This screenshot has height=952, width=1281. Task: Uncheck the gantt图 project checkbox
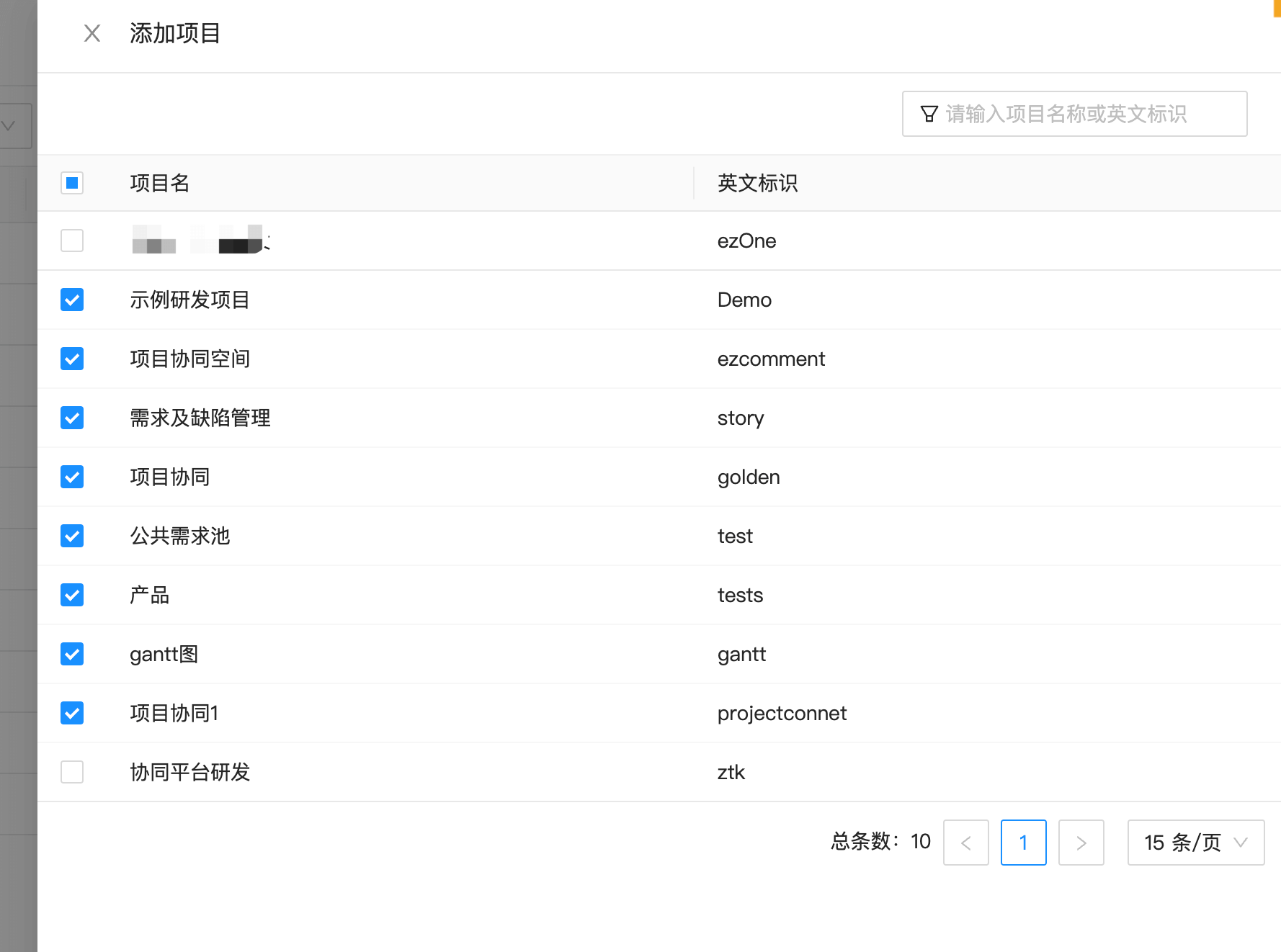[72, 654]
